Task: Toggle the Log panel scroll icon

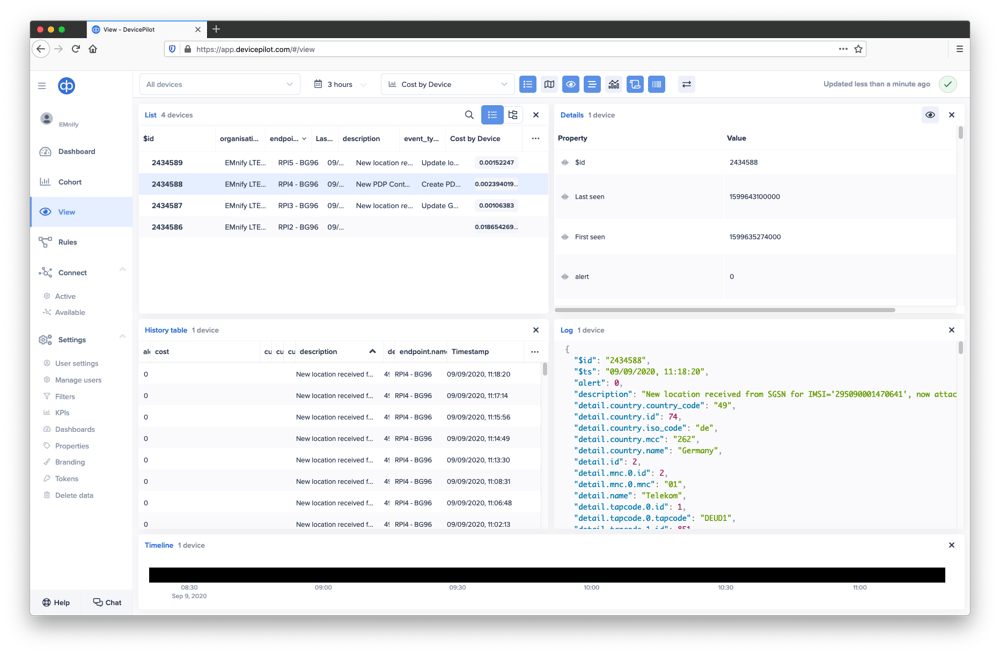Action: coord(635,84)
